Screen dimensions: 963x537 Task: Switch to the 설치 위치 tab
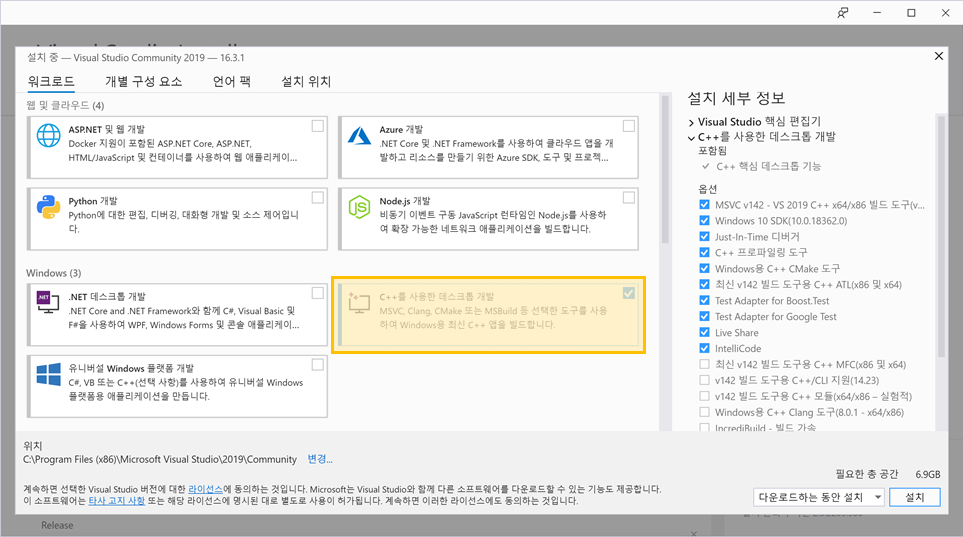pyautogui.click(x=306, y=81)
